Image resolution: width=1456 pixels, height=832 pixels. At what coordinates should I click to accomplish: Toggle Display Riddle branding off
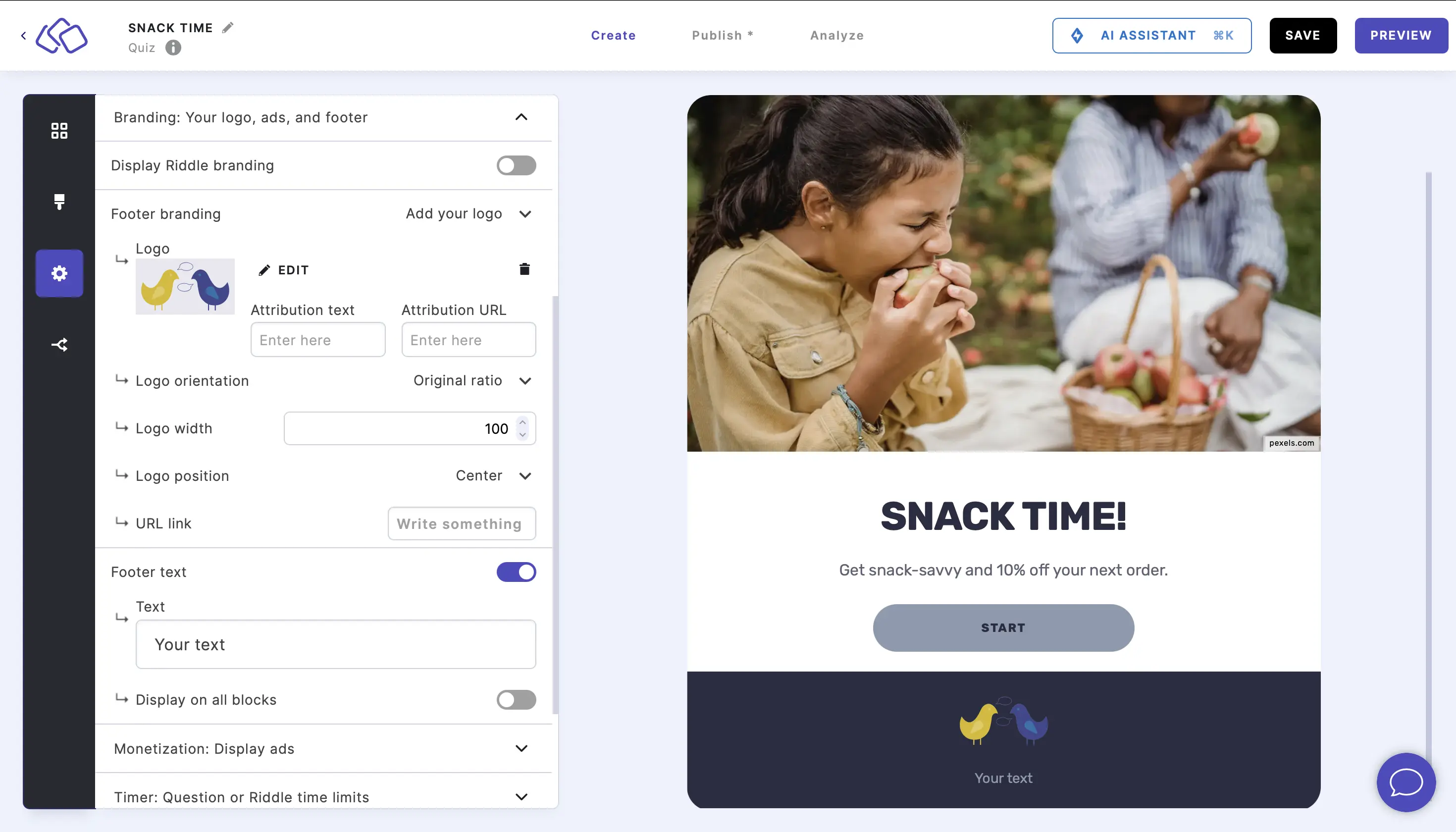coord(516,165)
